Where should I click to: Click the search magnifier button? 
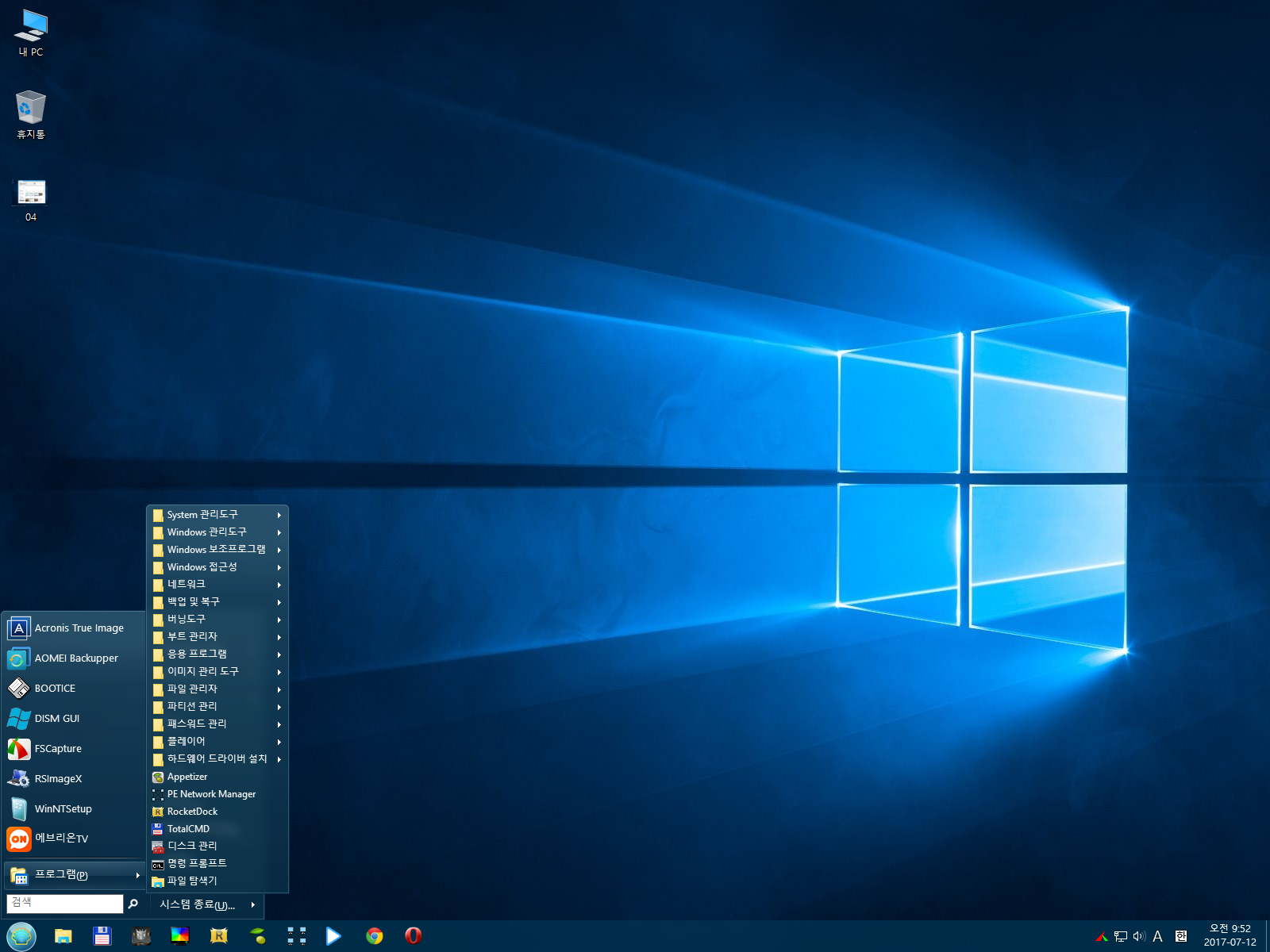click(133, 904)
